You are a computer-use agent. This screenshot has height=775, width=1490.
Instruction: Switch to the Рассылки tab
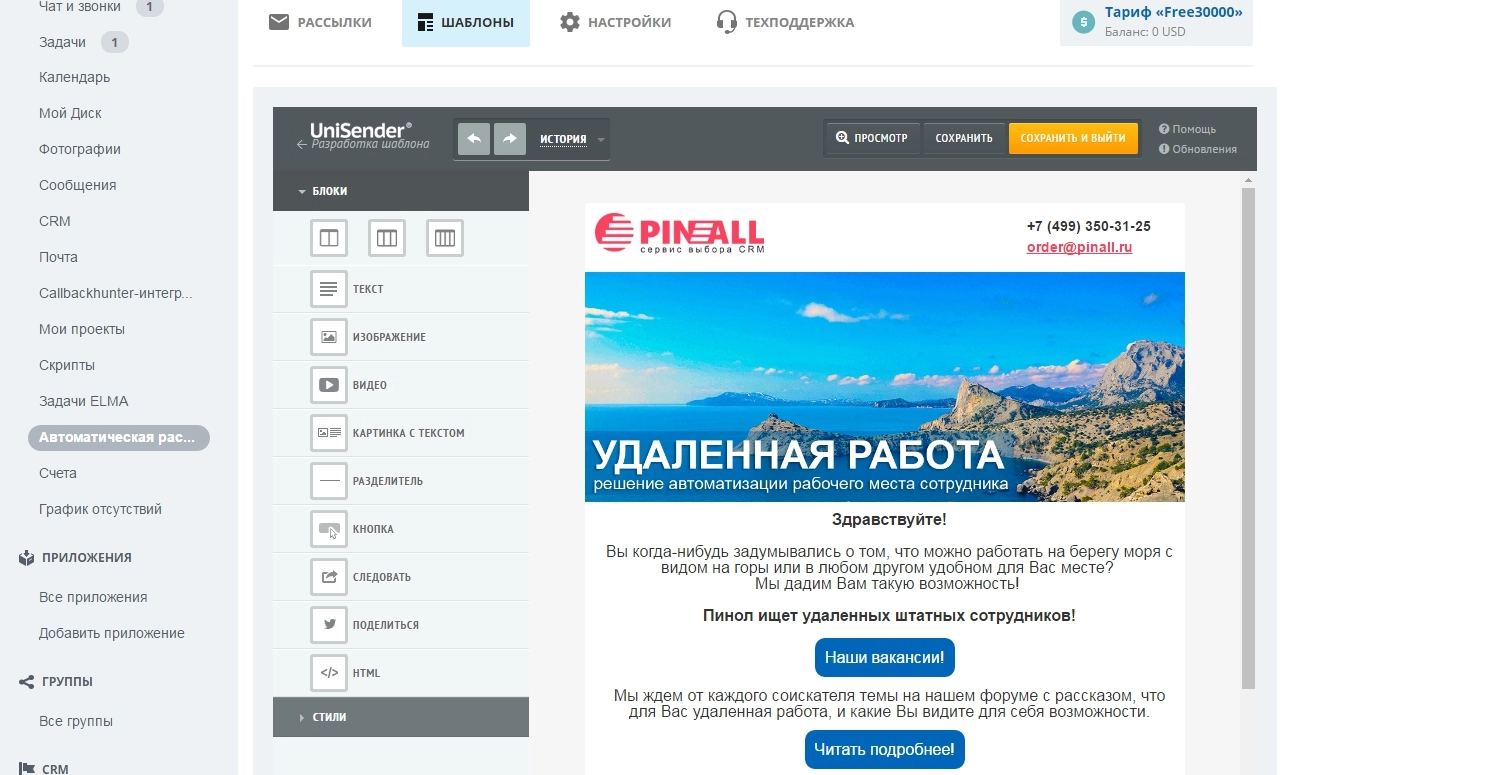coord(321,22)
